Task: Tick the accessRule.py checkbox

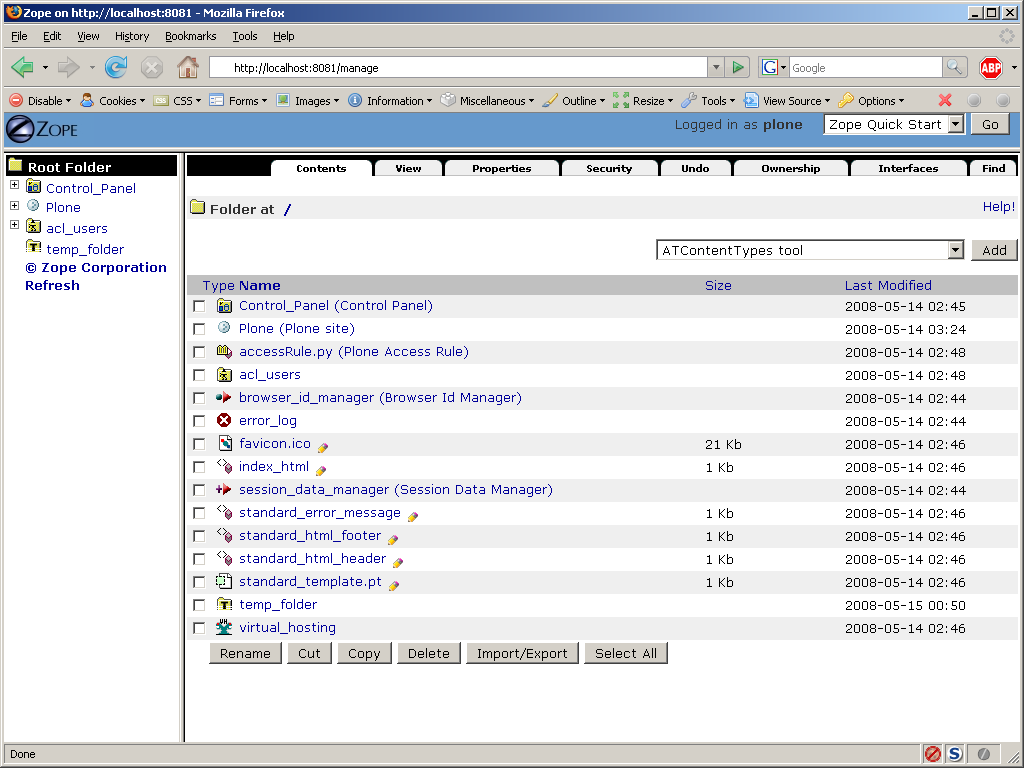Action: pyautogui.click(x=199, y=352)
